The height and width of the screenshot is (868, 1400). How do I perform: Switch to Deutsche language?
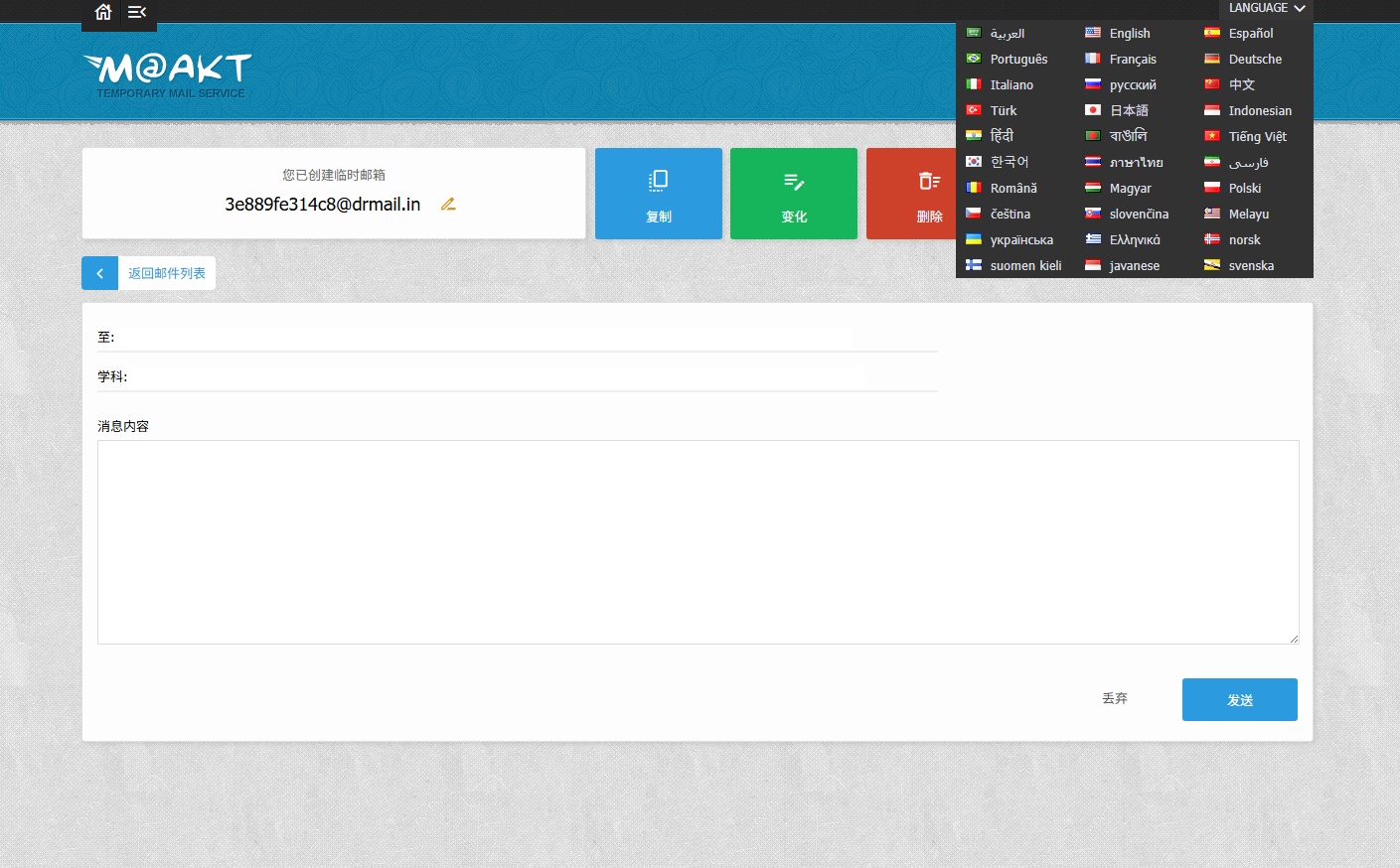pos(1243,60)
